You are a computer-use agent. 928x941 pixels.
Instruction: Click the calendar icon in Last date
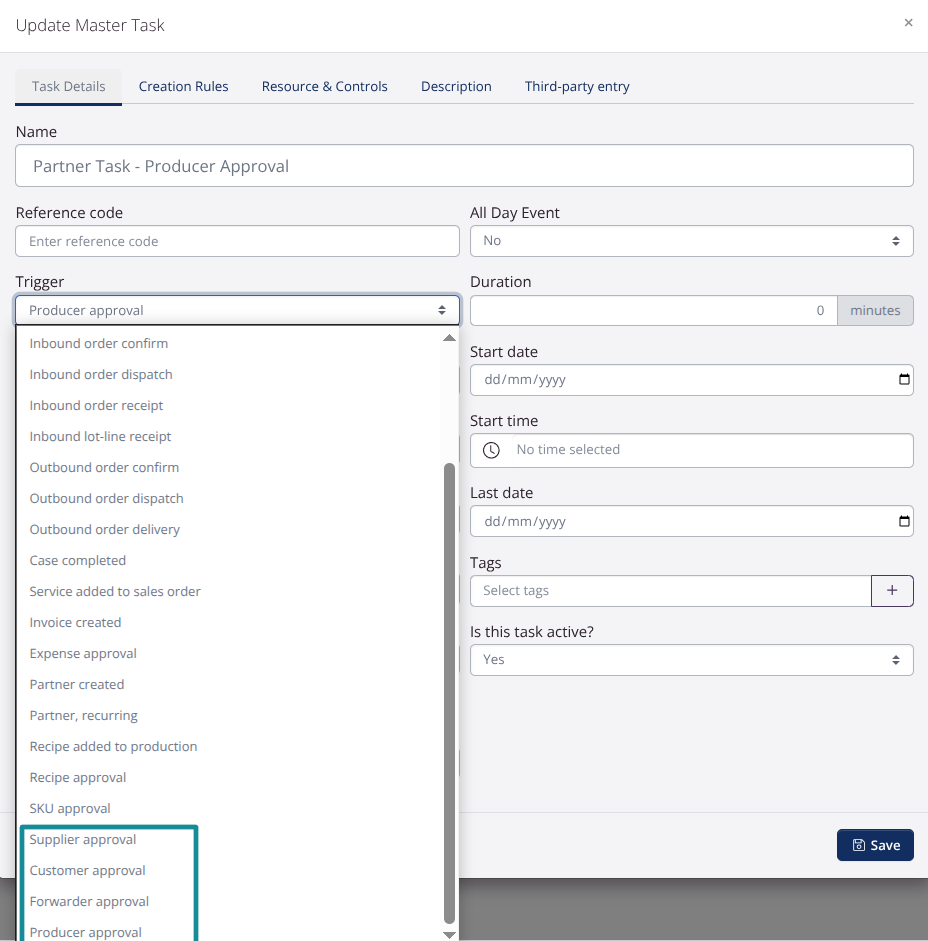point(904,521)
